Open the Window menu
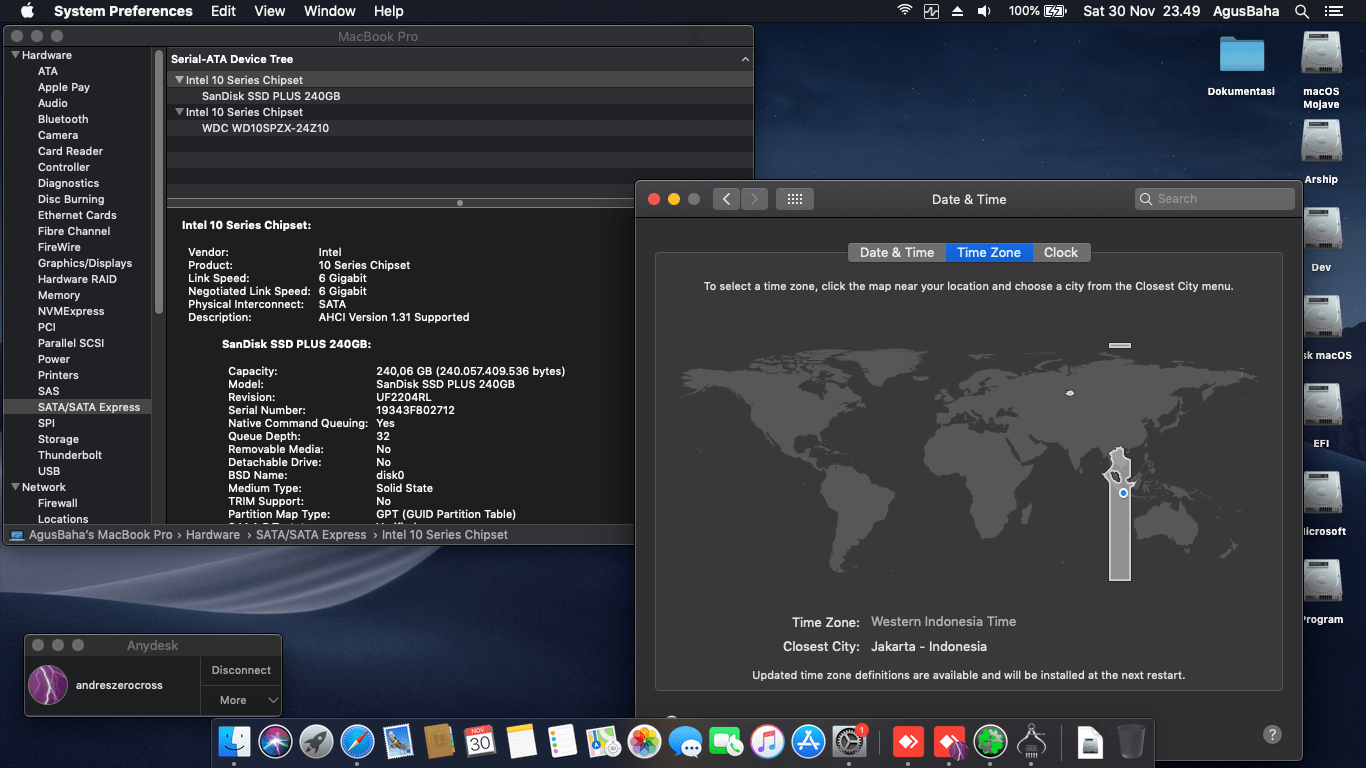The width and height of the screenshot is (1366, 768). pos(329,11)
